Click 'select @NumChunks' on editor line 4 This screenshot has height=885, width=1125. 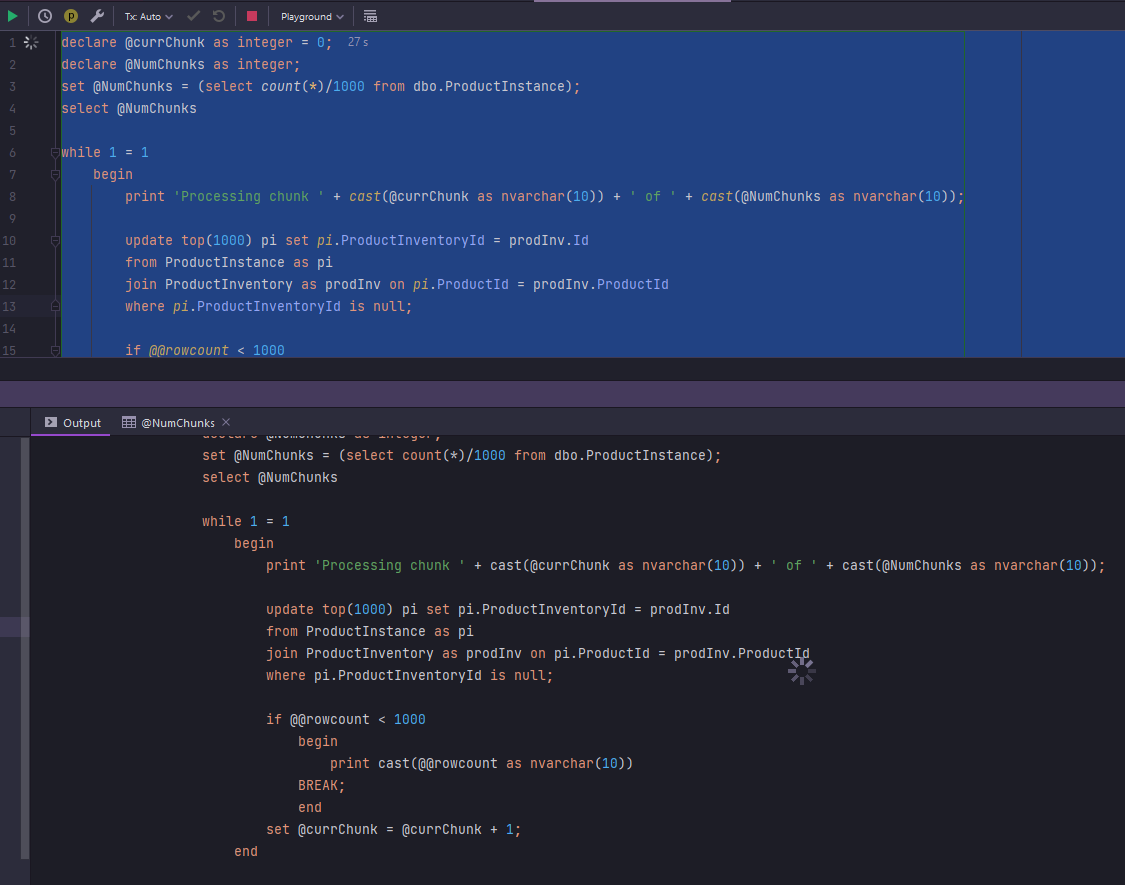[x=129, y=108]
